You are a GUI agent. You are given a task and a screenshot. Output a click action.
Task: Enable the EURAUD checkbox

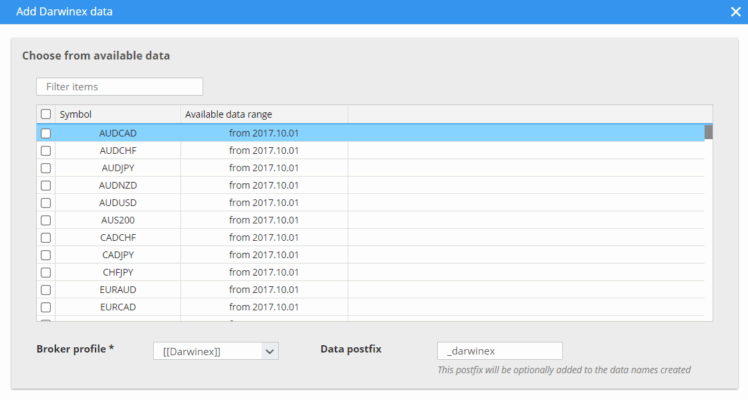tap(45, 289)
